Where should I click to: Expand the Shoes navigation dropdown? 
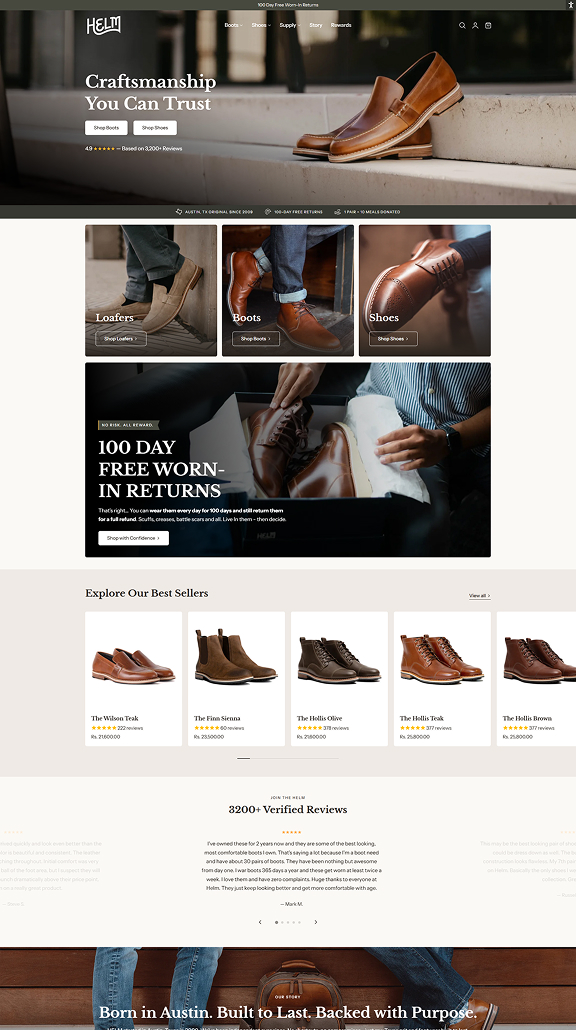point(261,25)
